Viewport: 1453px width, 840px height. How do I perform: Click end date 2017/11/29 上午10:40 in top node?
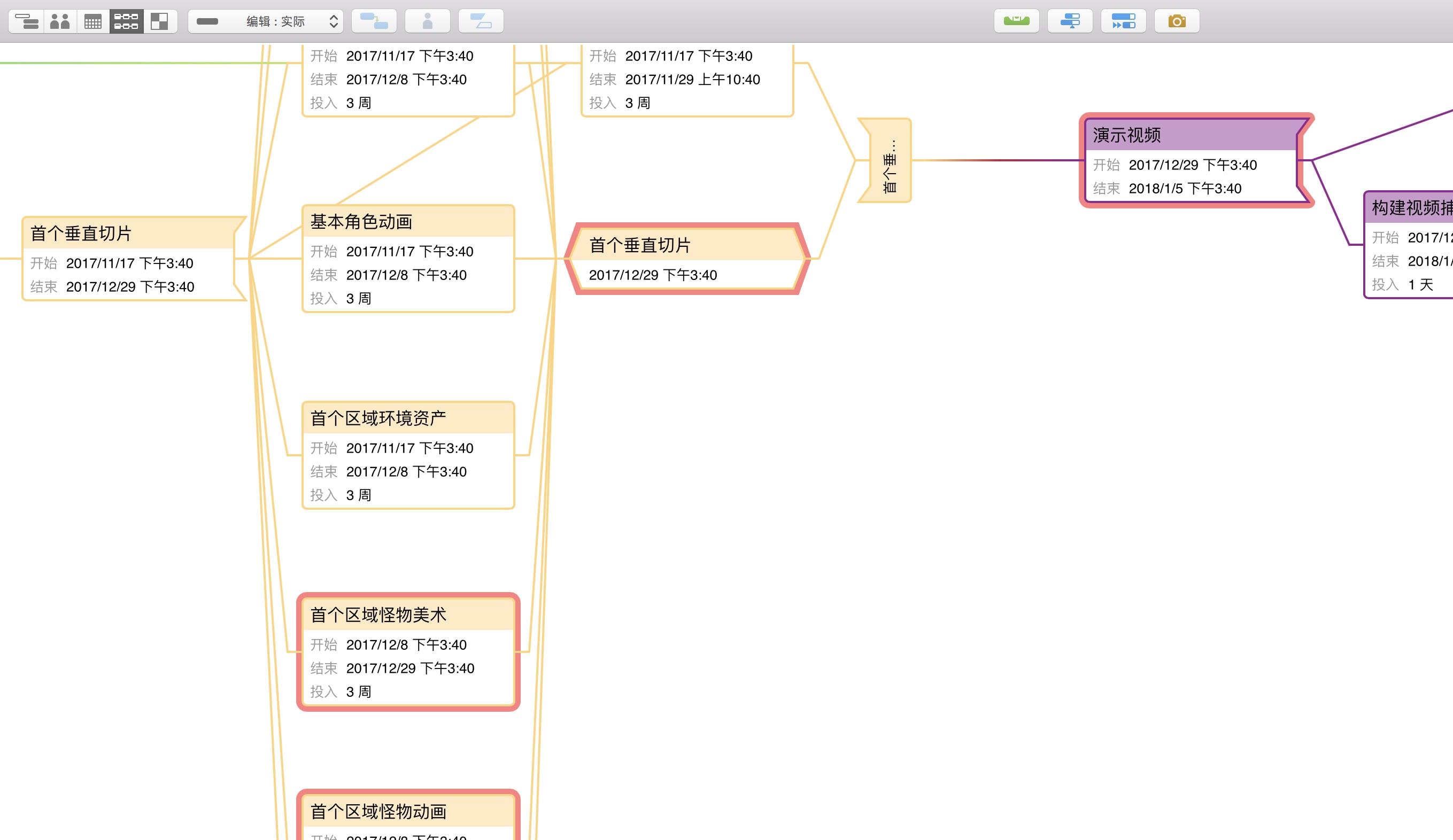point(692,80)
